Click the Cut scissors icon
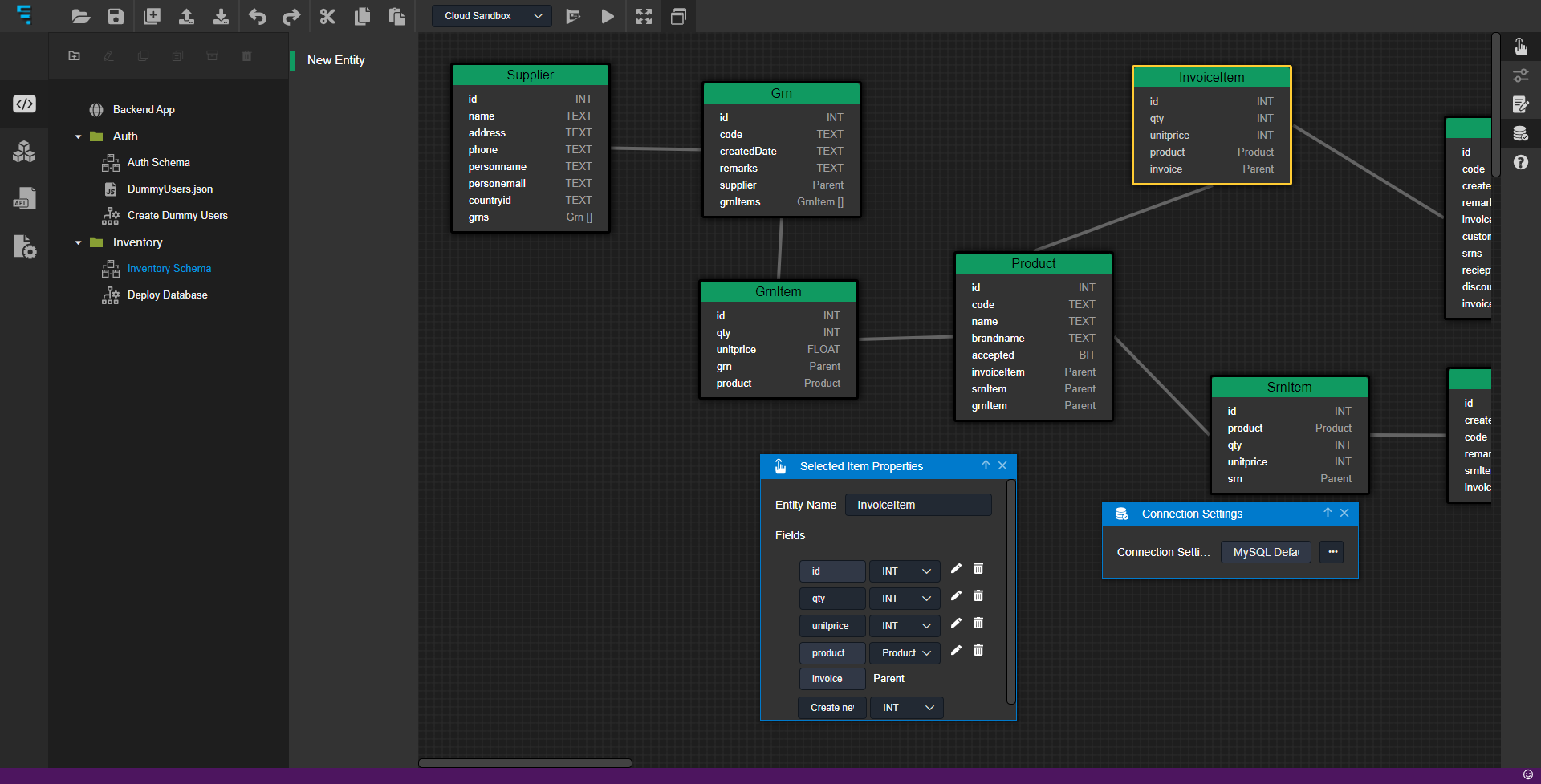 [x=327, y=16]
